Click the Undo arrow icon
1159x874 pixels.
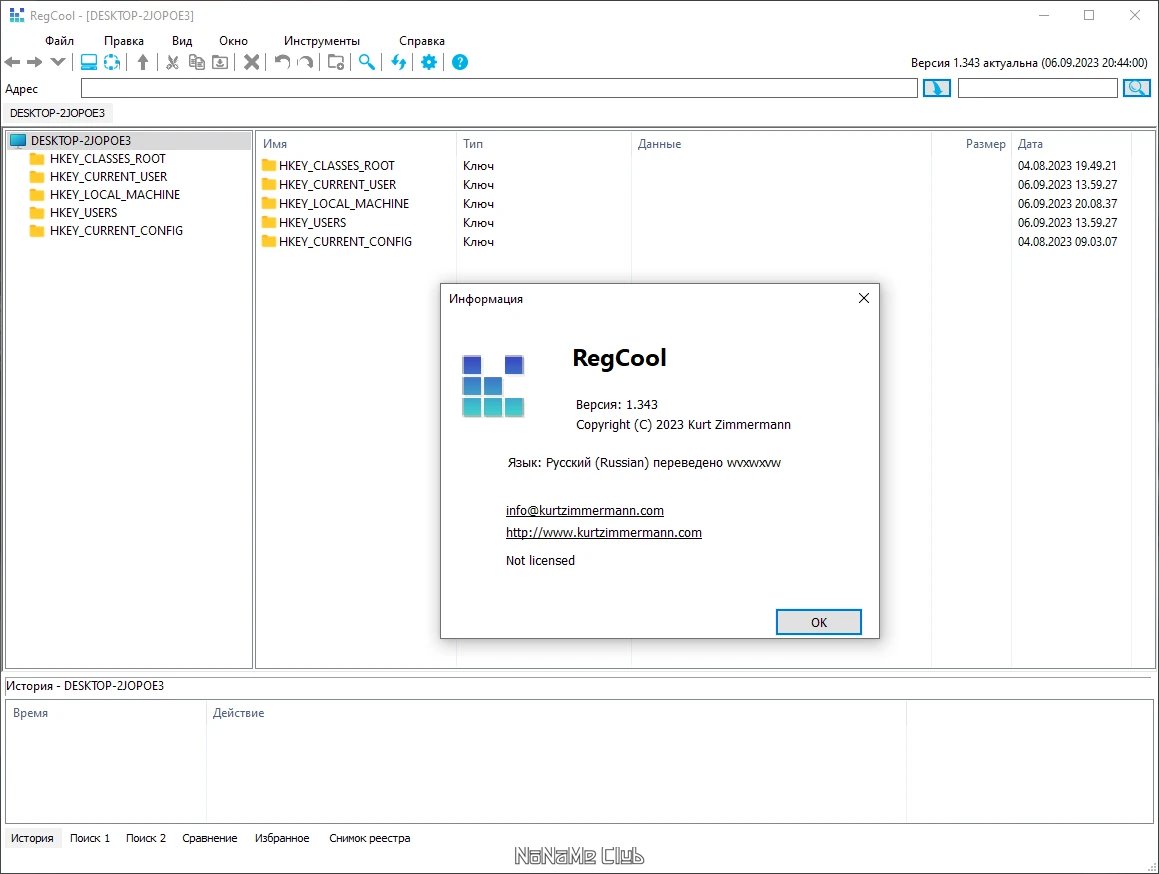282,62
